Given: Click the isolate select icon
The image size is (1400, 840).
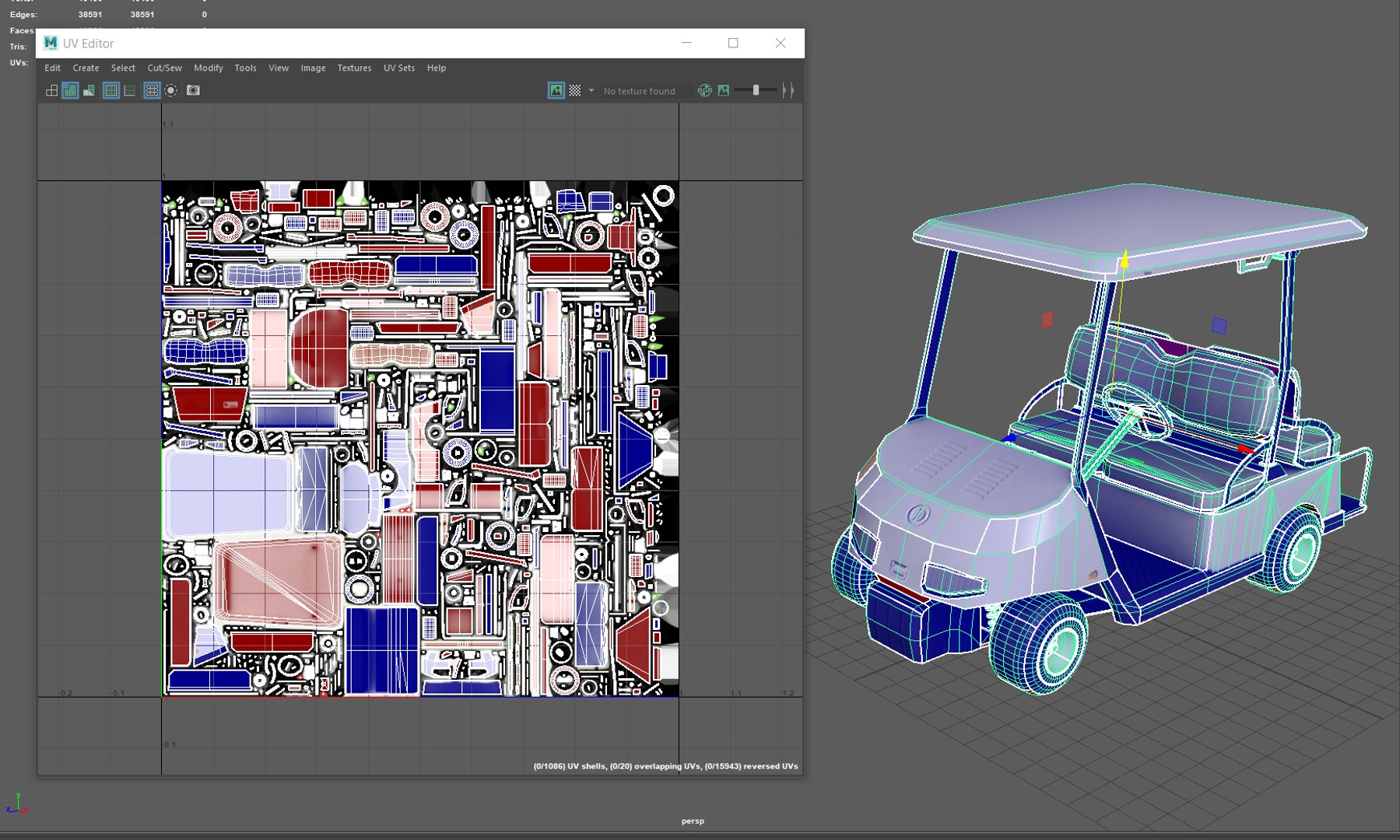Looking at the screenshot, I should (x=170, y=90).
